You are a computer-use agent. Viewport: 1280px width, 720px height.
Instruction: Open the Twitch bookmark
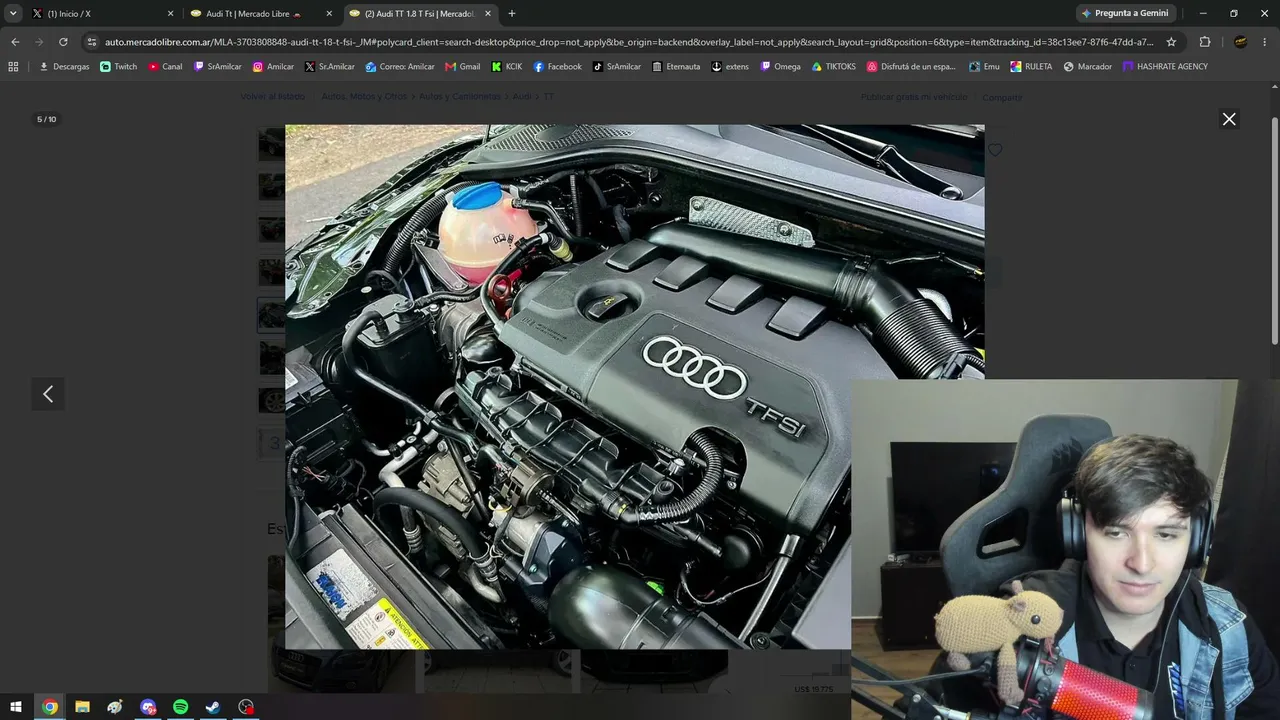[118, 67]
